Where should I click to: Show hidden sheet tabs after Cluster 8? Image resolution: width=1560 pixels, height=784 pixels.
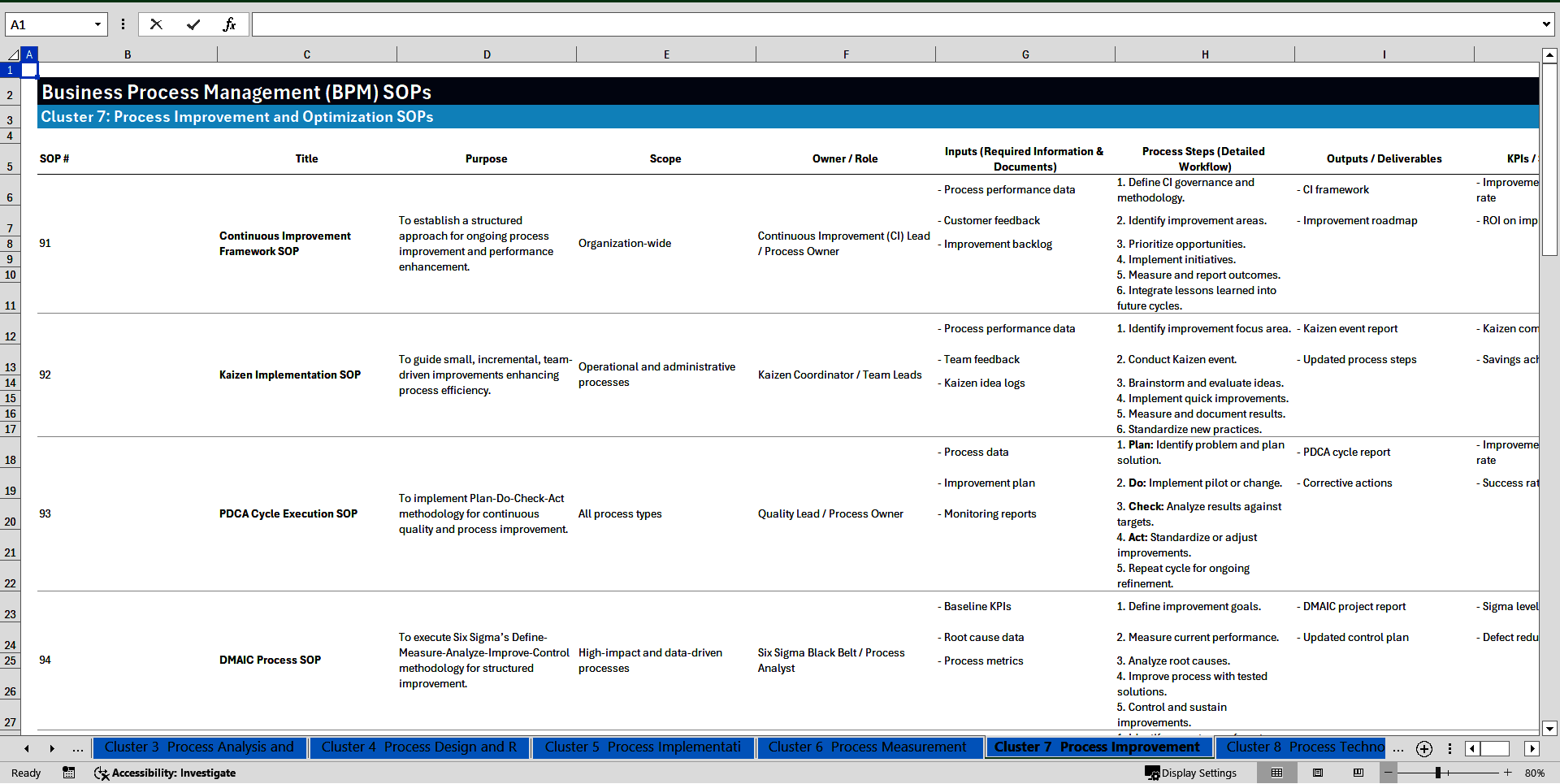tap(1397, 748)
